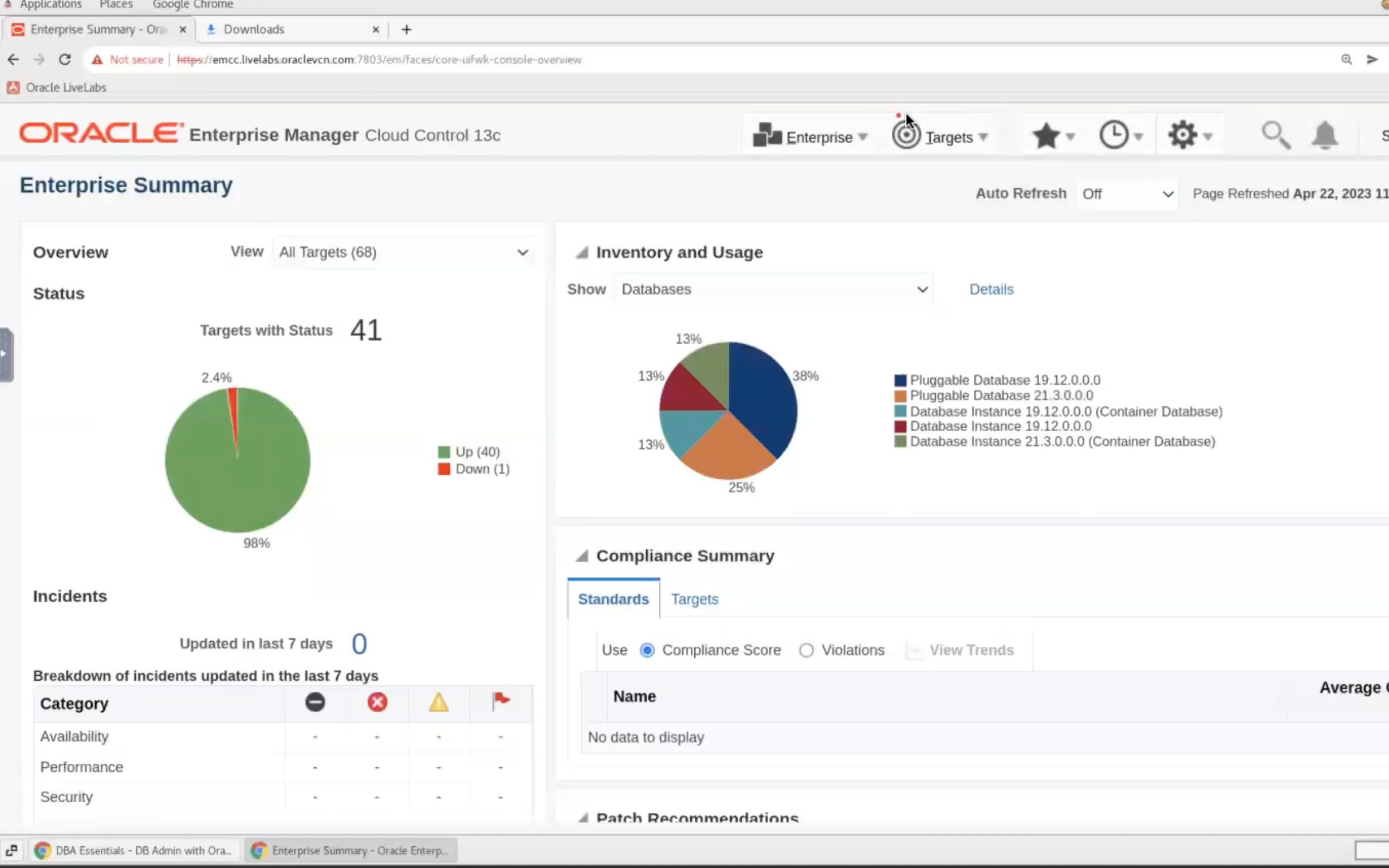The width and height of the screenshot is (1389, 868).
Task: Select the Enterprise Summary browser tab
Action: pyautogui.click(x=97, y=29)
